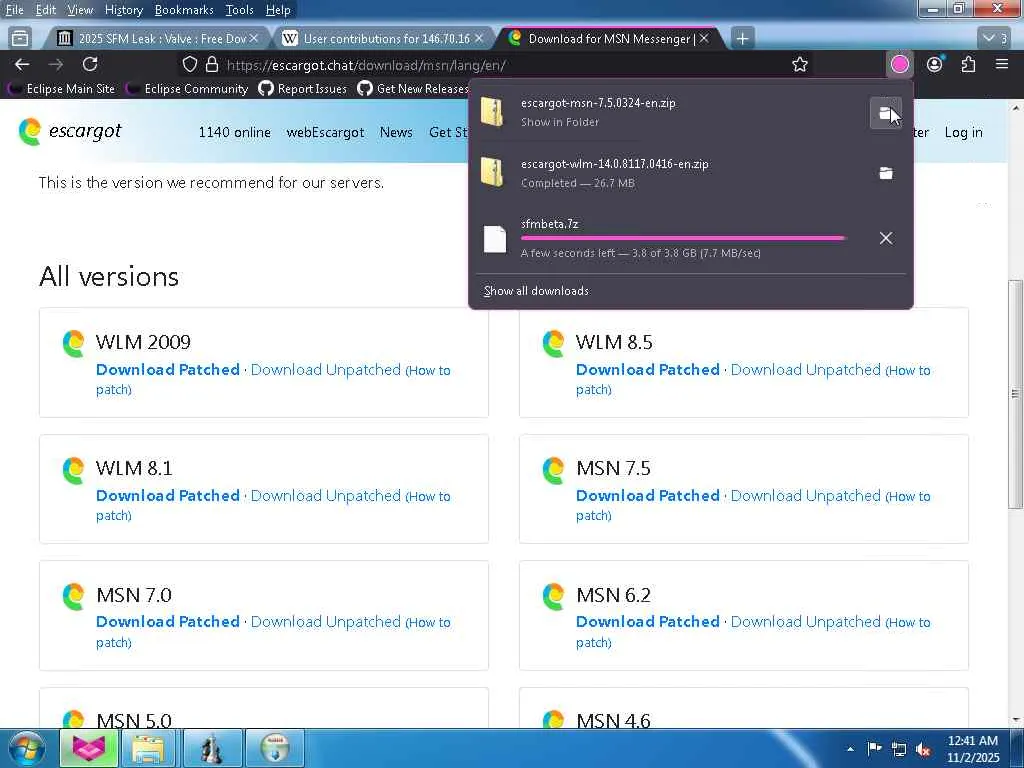Click the Show in Folder text under escargot-msn
The image size is (1024, 768).
click(x=560, y=122)
